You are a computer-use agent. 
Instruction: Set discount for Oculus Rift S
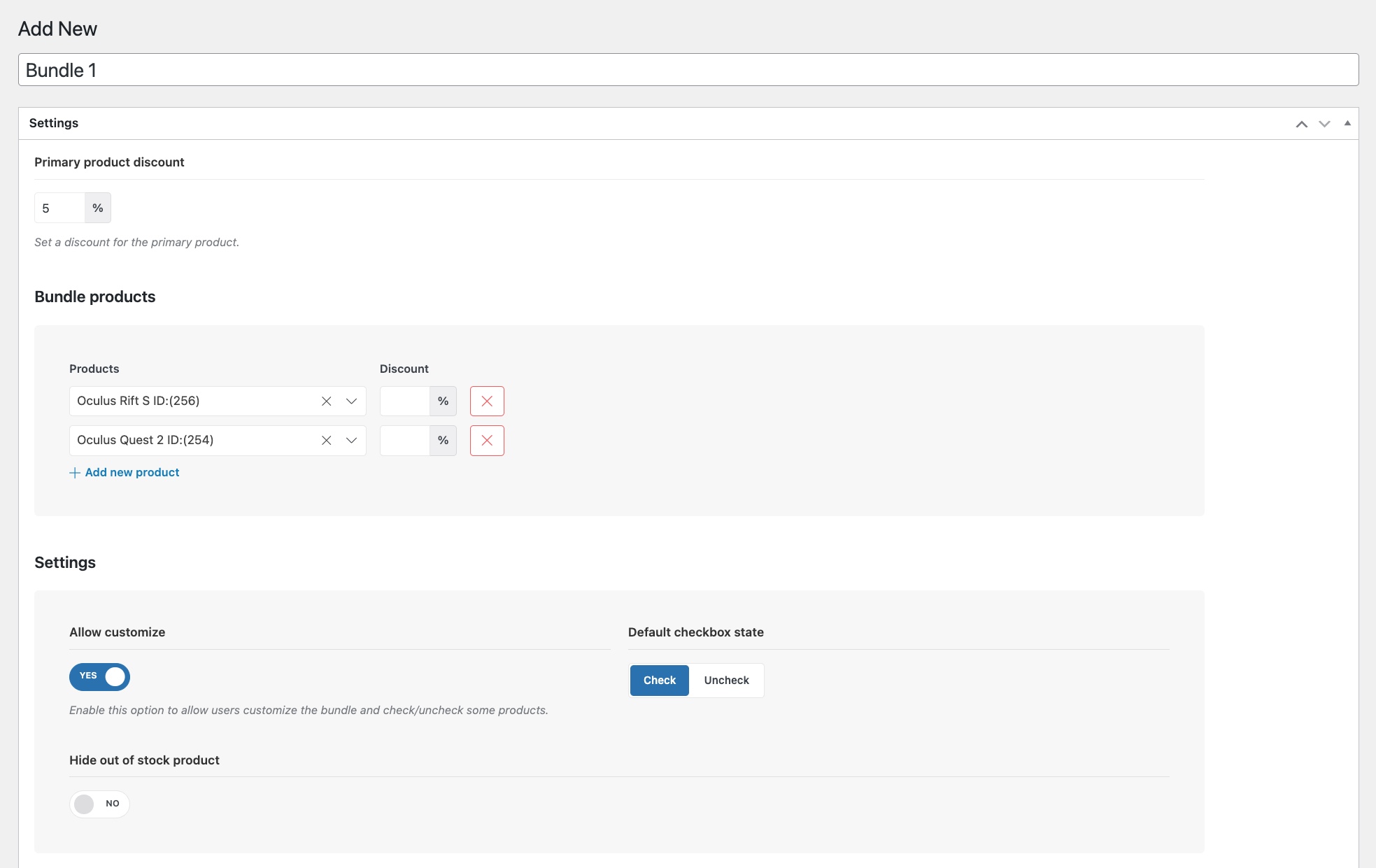coord(405,401)
